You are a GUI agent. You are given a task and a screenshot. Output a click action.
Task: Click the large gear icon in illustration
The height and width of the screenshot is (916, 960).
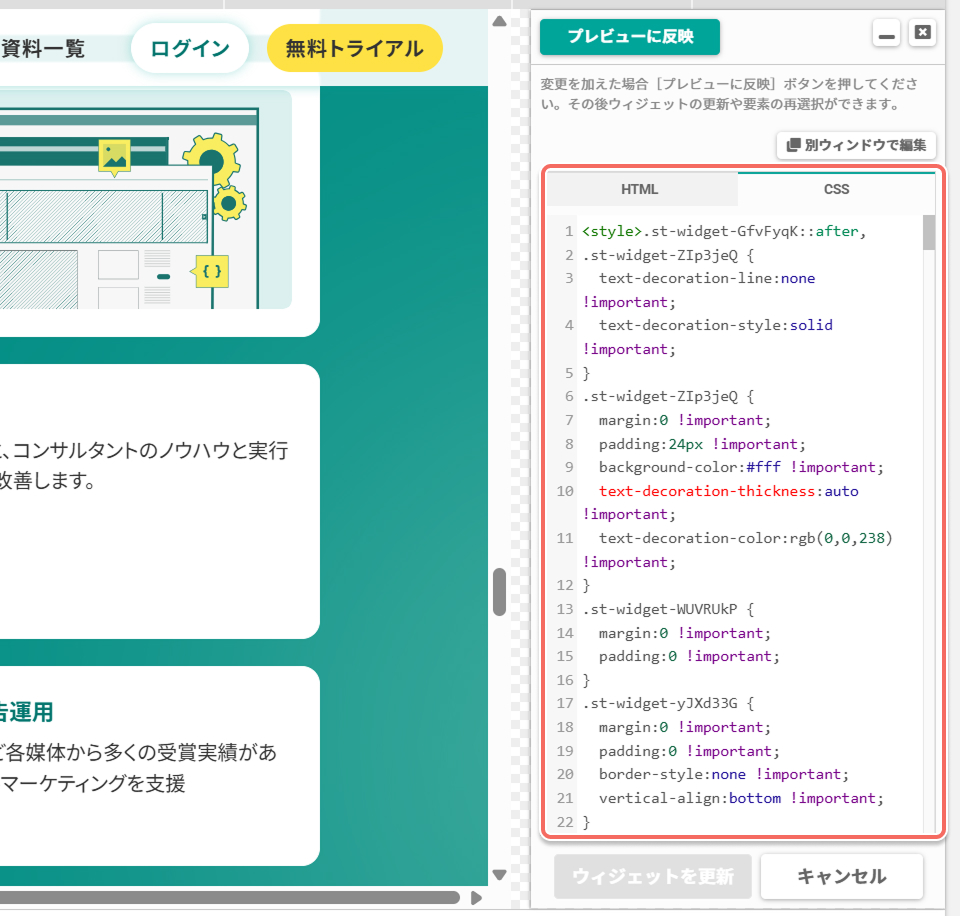click(x=211, y=158)
